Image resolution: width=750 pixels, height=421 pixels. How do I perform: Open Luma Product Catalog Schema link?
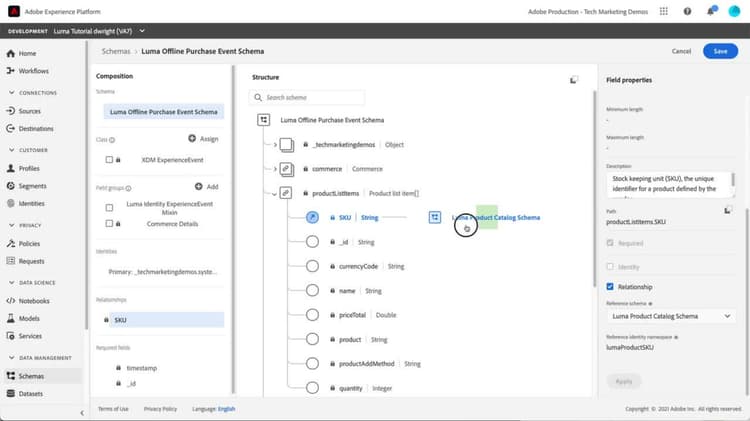pos(496,217)
